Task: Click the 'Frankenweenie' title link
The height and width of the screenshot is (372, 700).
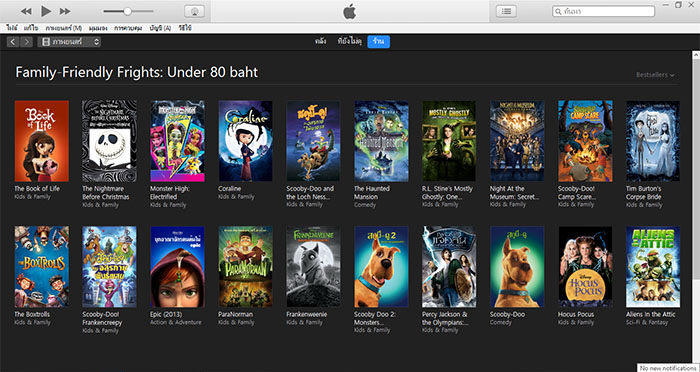Action: pos(307,314)
